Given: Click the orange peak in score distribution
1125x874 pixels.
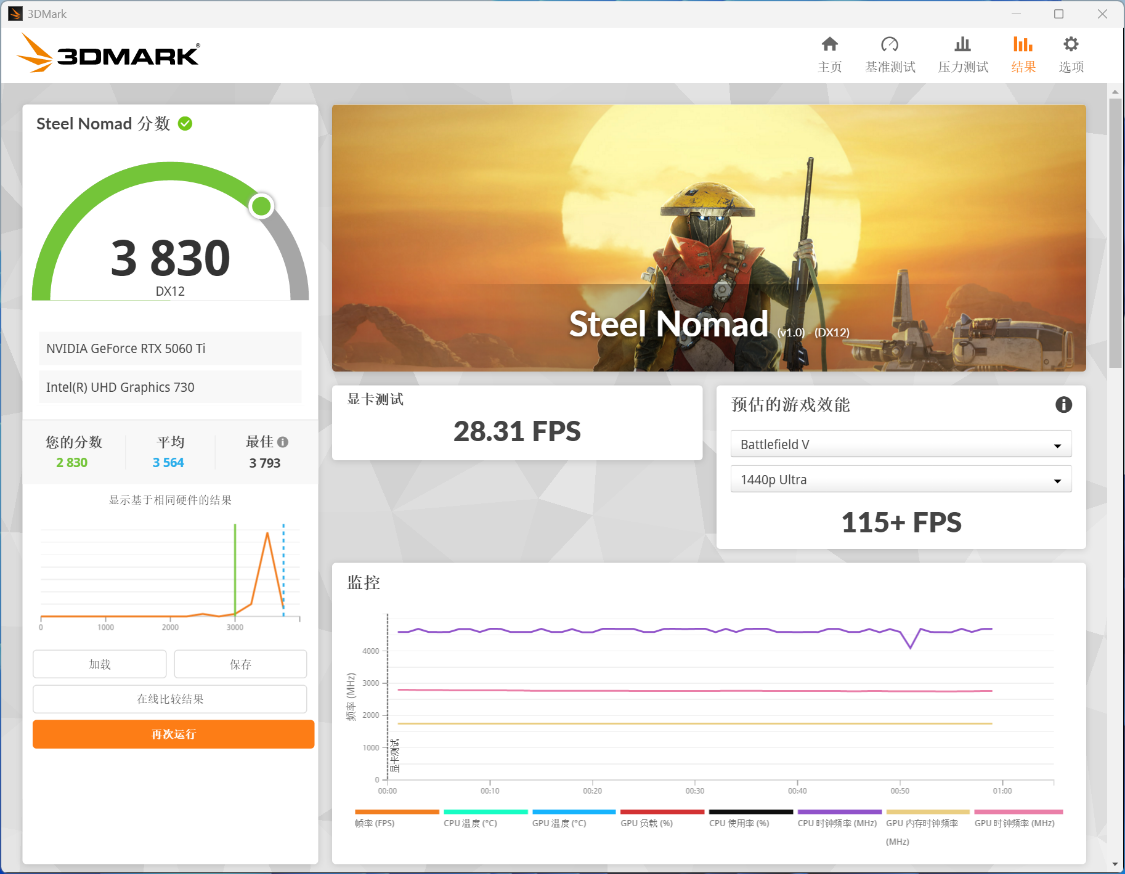Looking at the screenshot, I should point(268,534).
